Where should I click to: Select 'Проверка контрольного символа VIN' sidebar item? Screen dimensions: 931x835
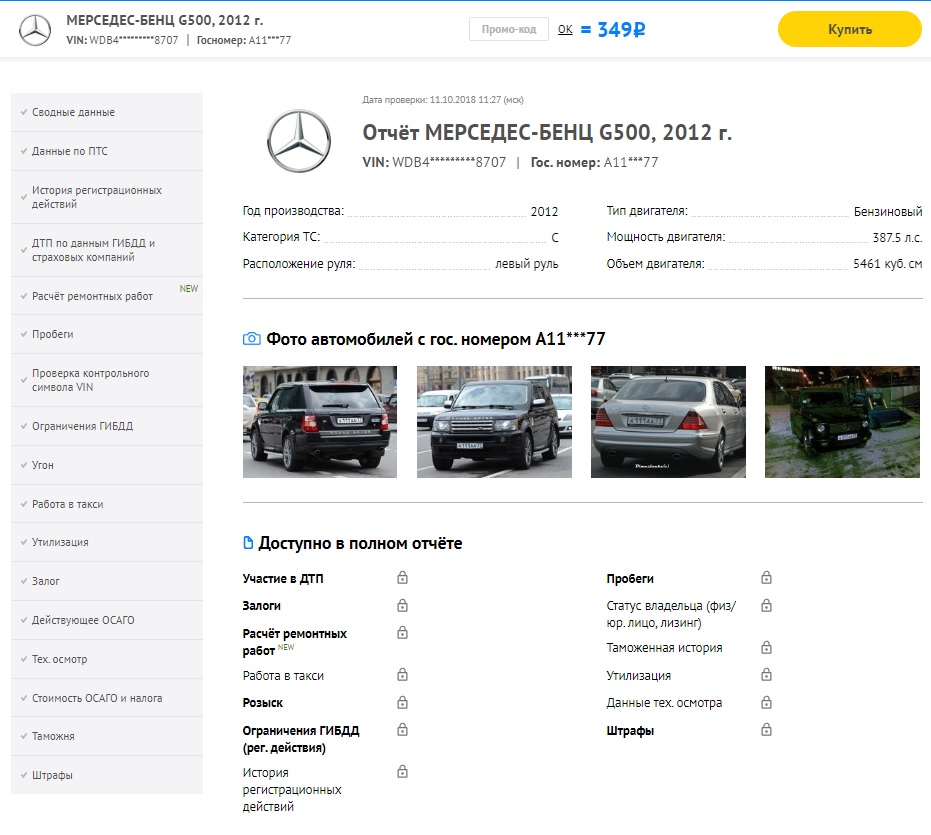107,380
